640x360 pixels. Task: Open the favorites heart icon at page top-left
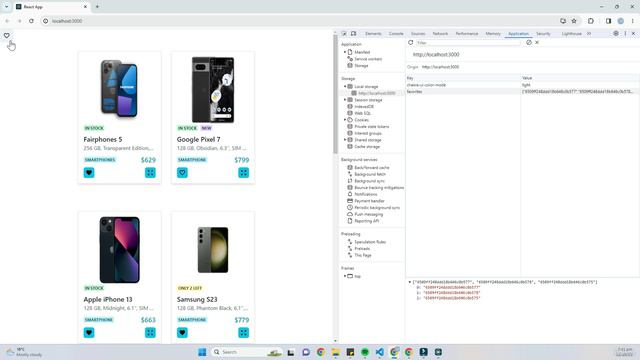point(7,36)
